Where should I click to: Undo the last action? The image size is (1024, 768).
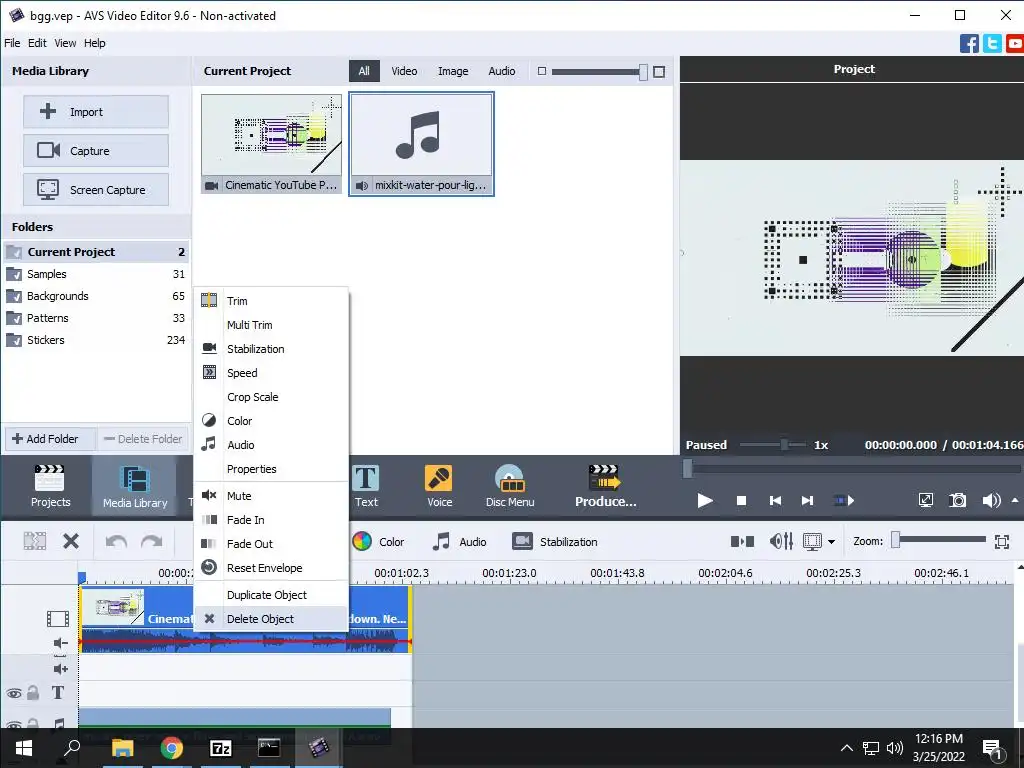(116, 541)
